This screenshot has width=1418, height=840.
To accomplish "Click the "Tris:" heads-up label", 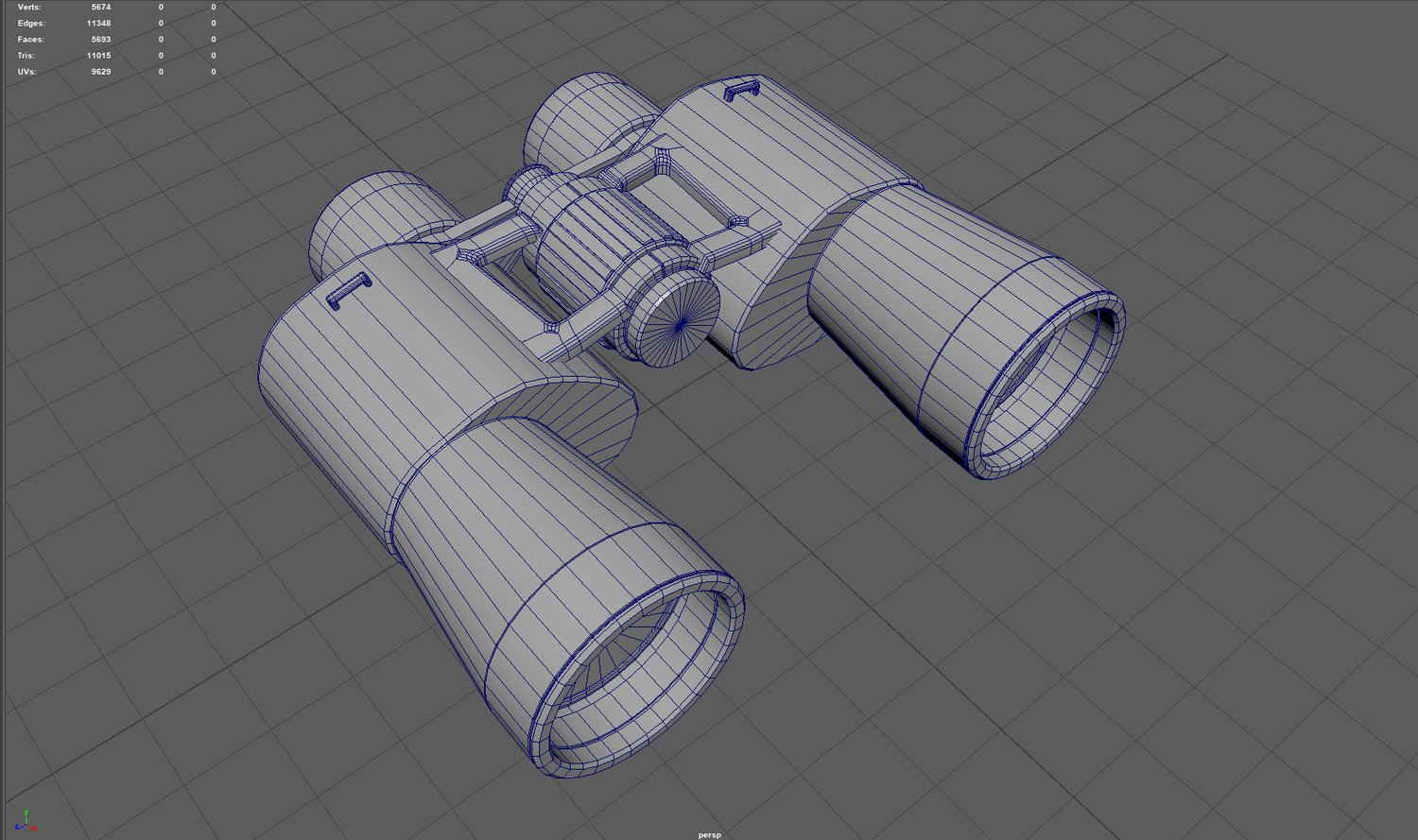I will tap(26, 56).
